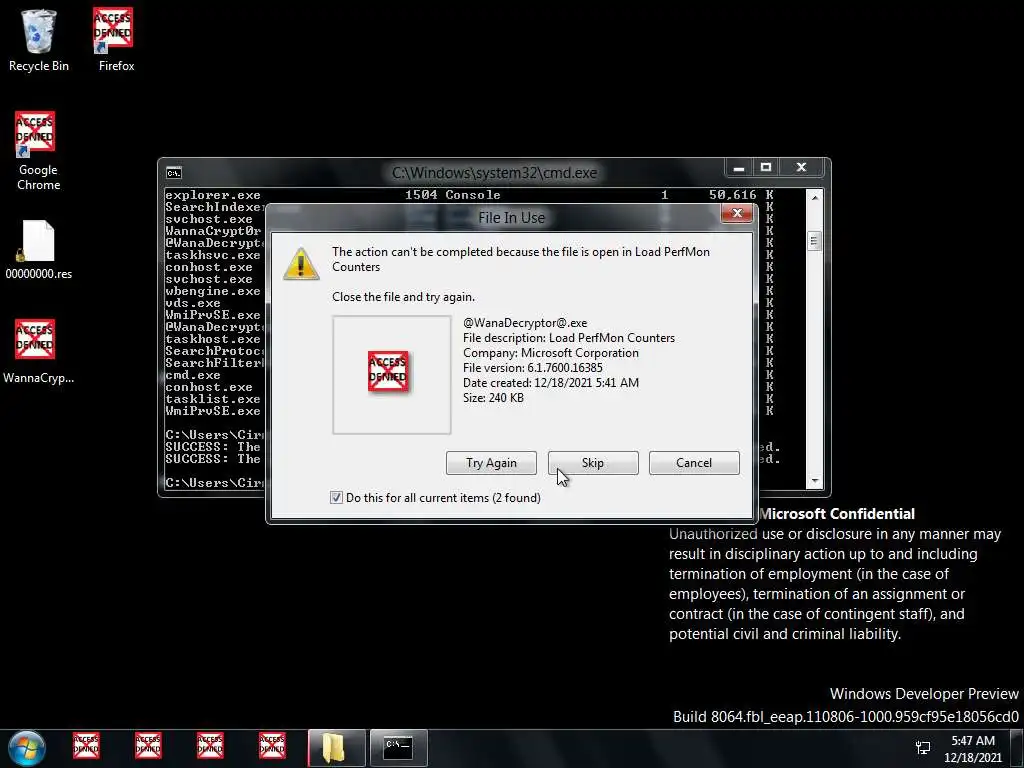Click the 'Size: 240 KB' line
1024x768 pixels.
(493, 398)
